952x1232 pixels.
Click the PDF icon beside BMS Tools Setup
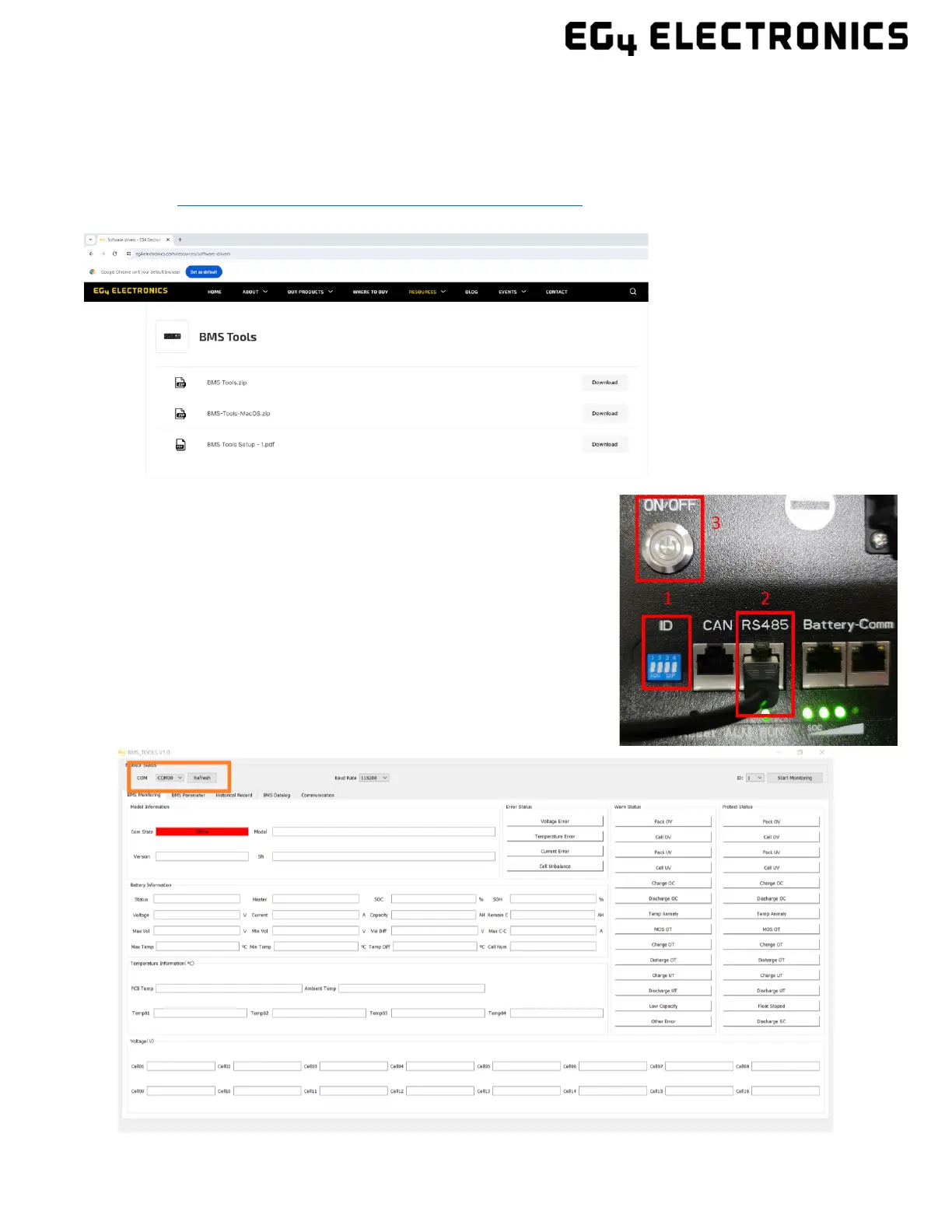(180, 445)
